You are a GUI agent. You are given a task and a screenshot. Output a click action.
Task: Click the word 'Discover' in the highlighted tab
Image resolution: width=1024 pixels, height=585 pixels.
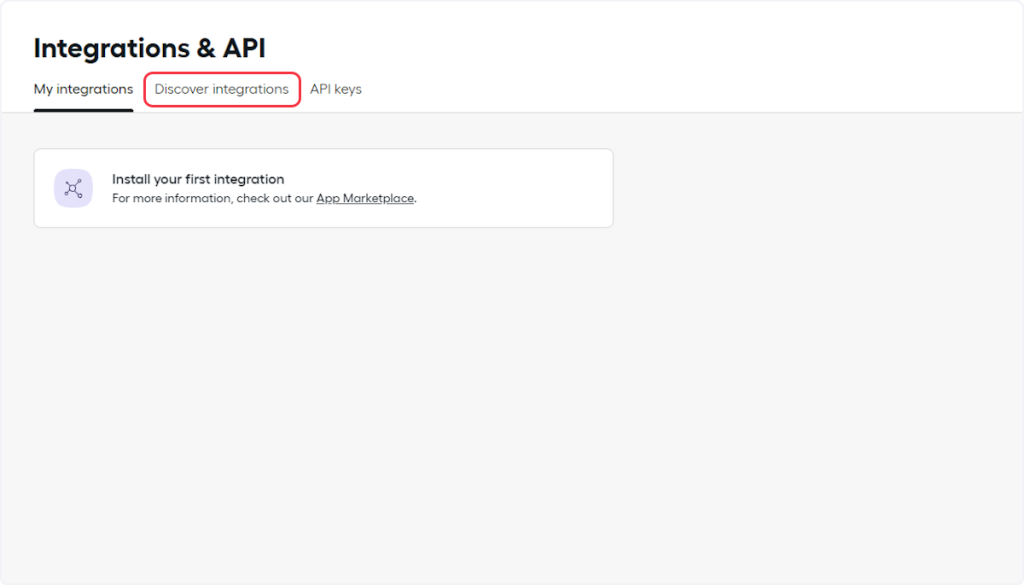(x=182, y=89)
